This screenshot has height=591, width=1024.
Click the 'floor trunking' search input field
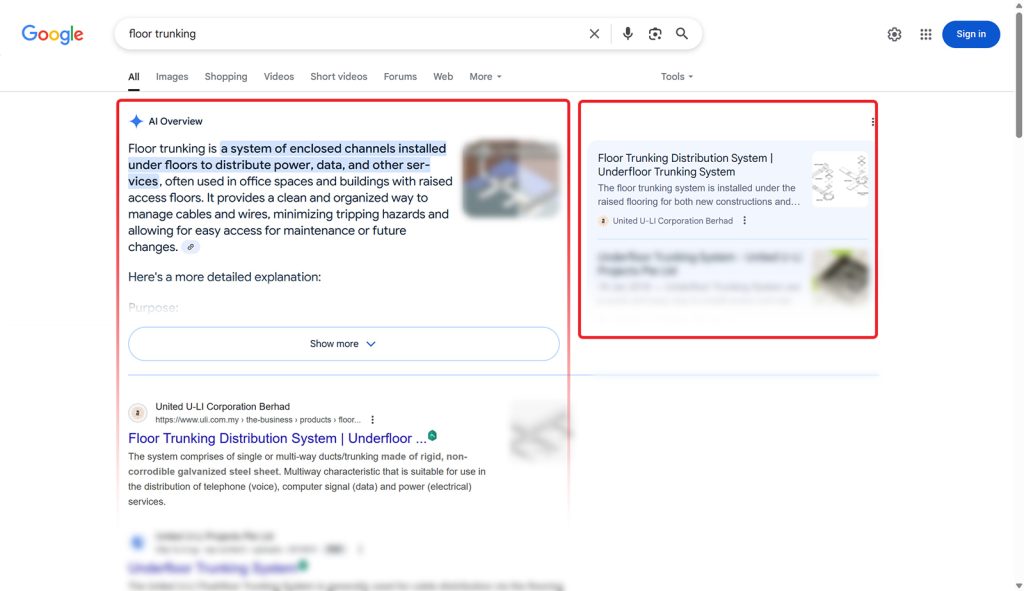(353, 34)
